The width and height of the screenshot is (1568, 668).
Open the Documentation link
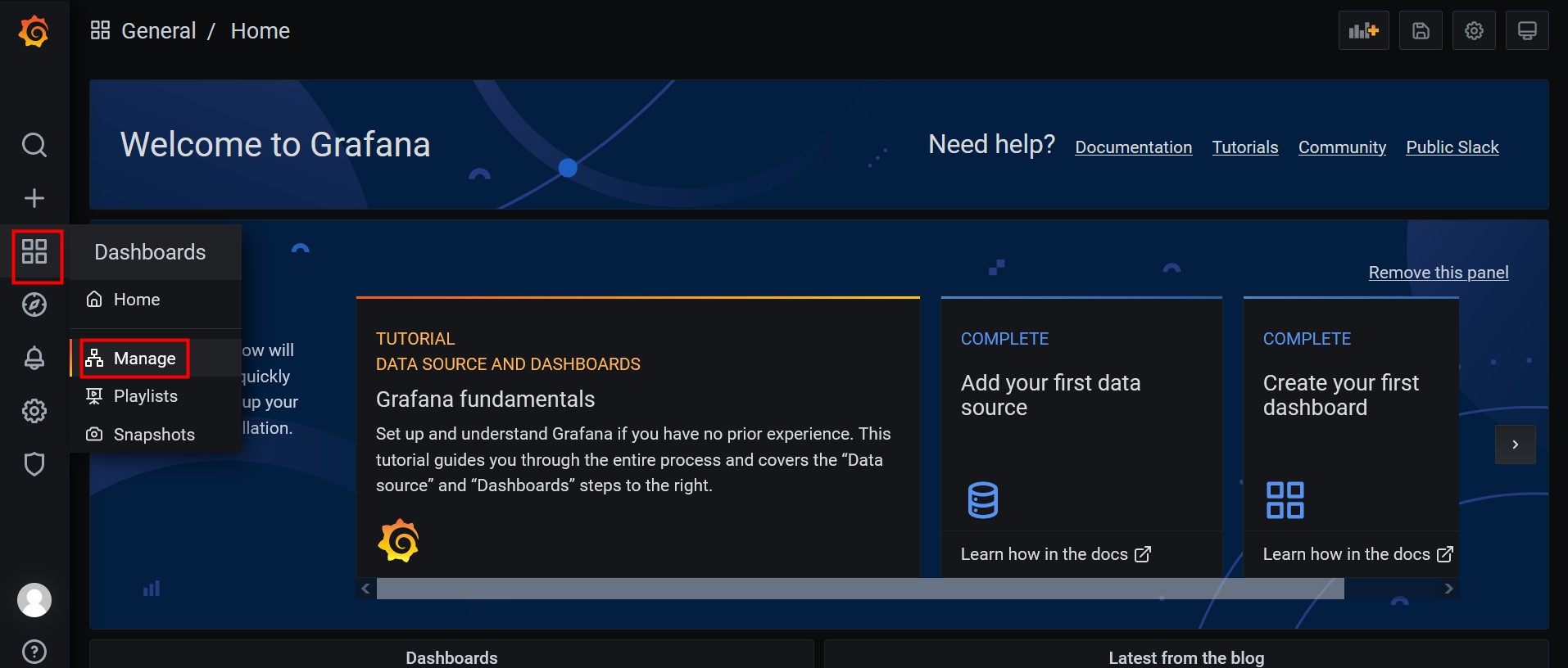coord(1133,147)
